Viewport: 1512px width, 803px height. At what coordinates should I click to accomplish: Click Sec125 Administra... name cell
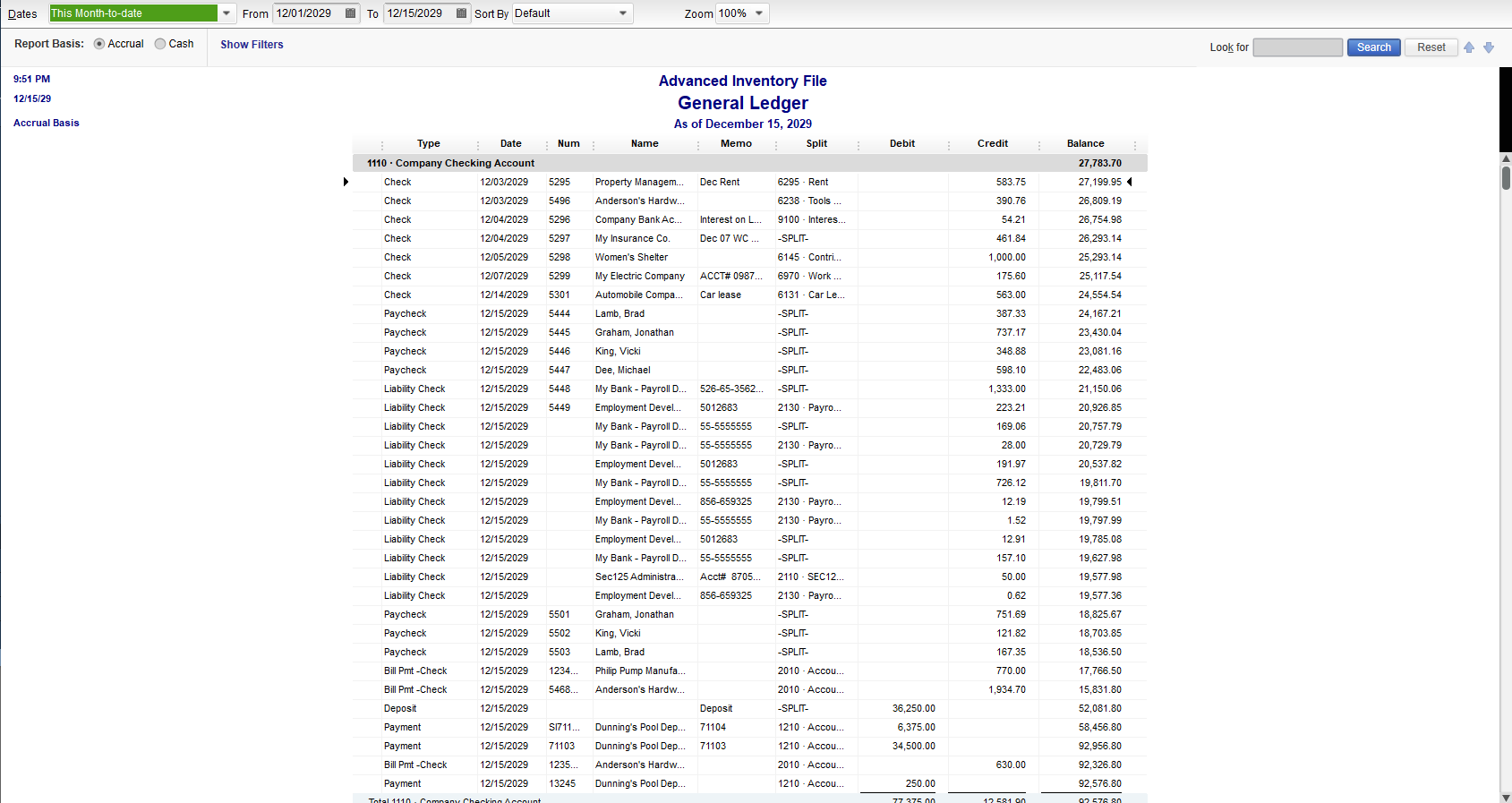click(x=639, y=577)
